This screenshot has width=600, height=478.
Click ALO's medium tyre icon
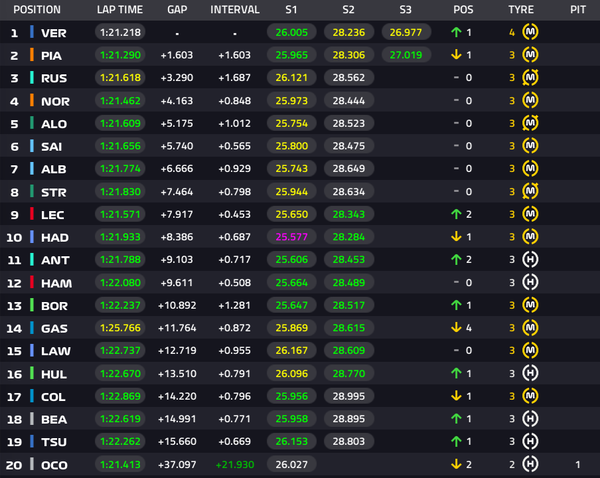(530, 123)
